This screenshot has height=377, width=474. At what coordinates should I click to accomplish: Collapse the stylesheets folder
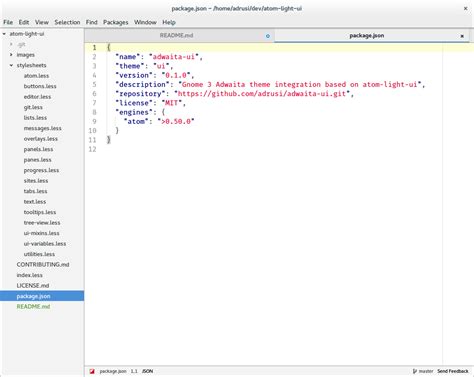tap(11, 65)
